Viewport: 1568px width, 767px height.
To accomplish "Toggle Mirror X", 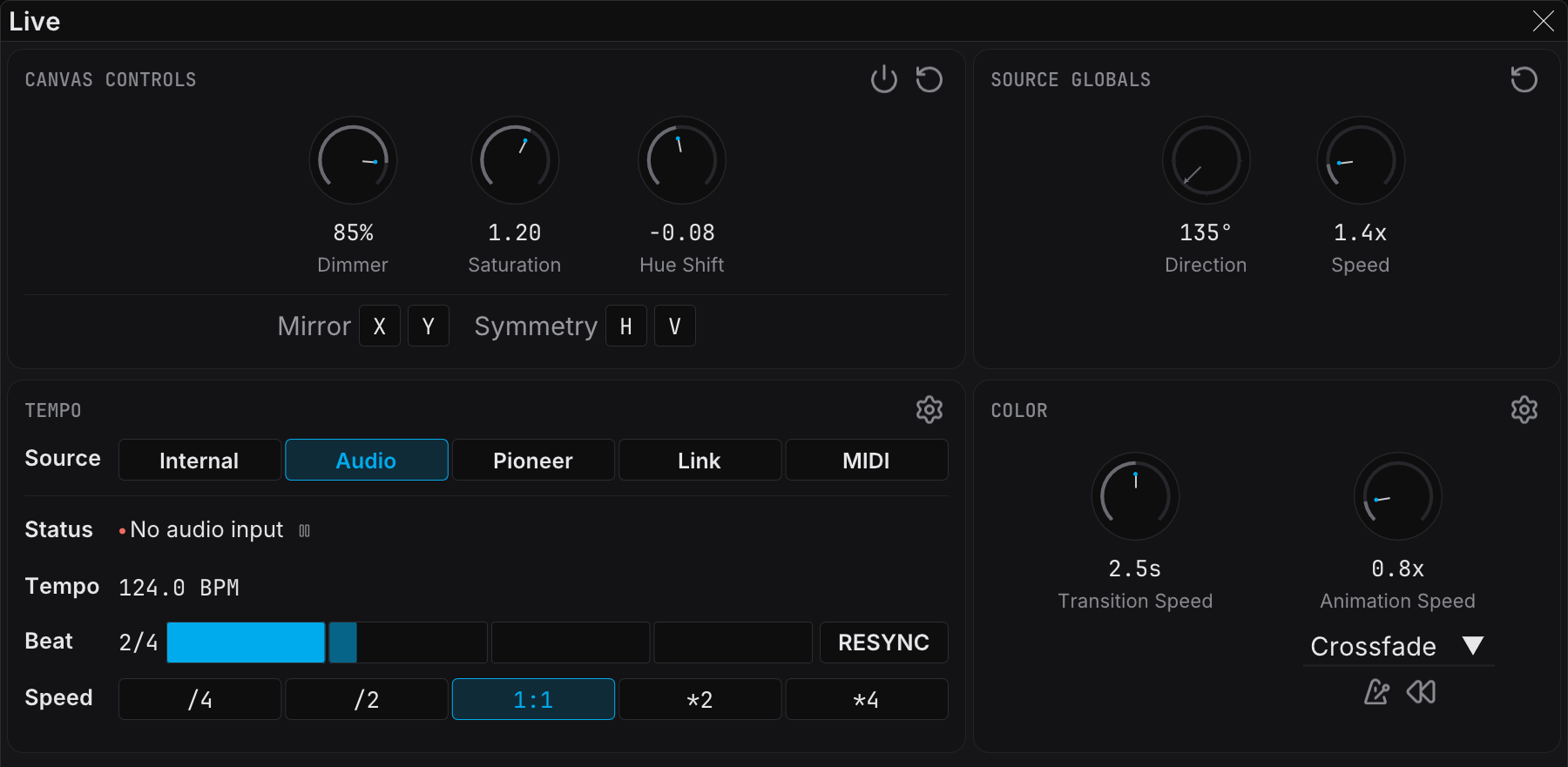I will 380,326.
